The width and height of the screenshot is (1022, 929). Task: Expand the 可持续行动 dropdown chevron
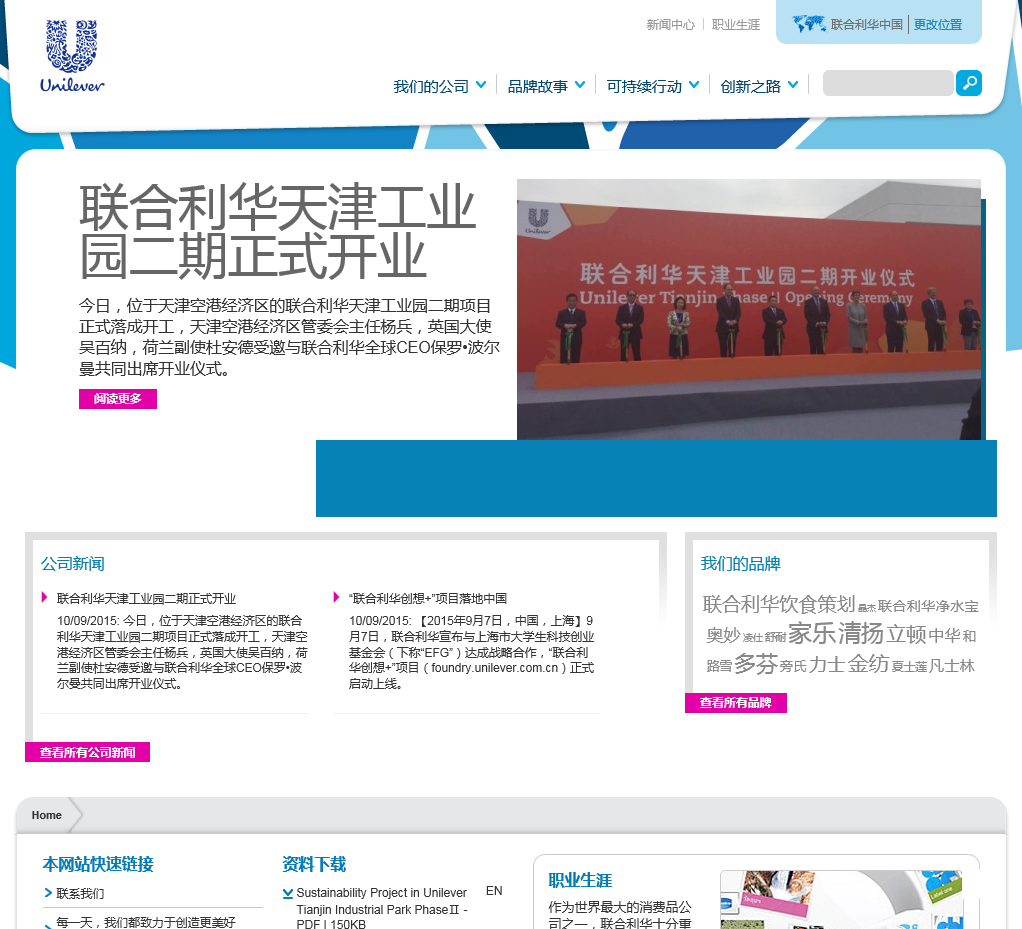[694, 85]
